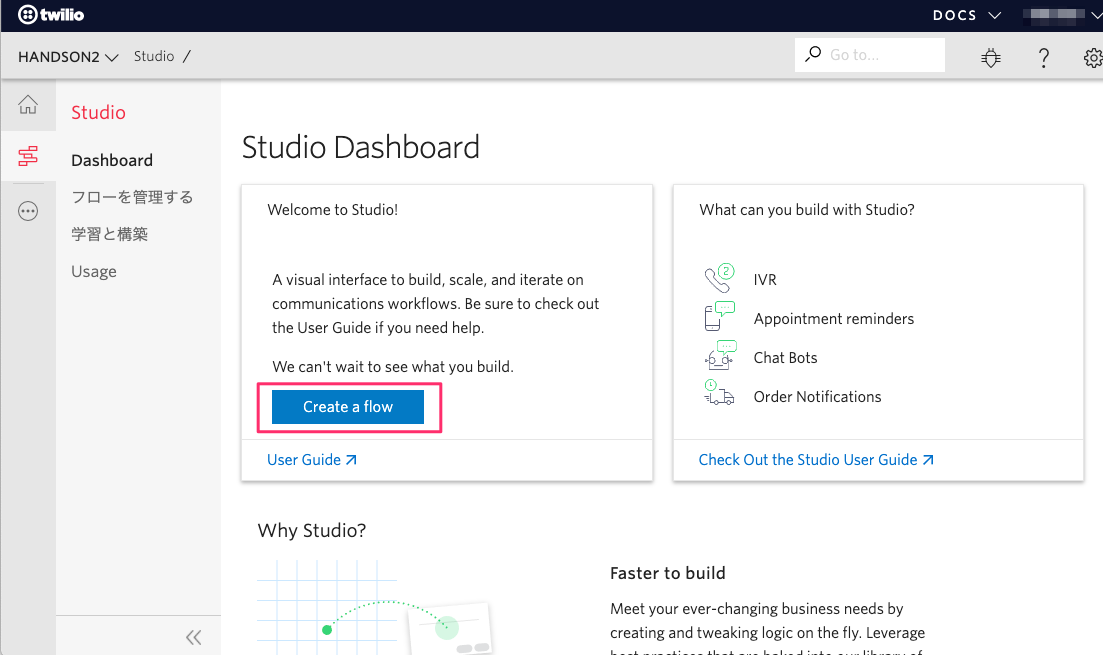
Task: Open 学習と構築 menu item
Action: 110,234
